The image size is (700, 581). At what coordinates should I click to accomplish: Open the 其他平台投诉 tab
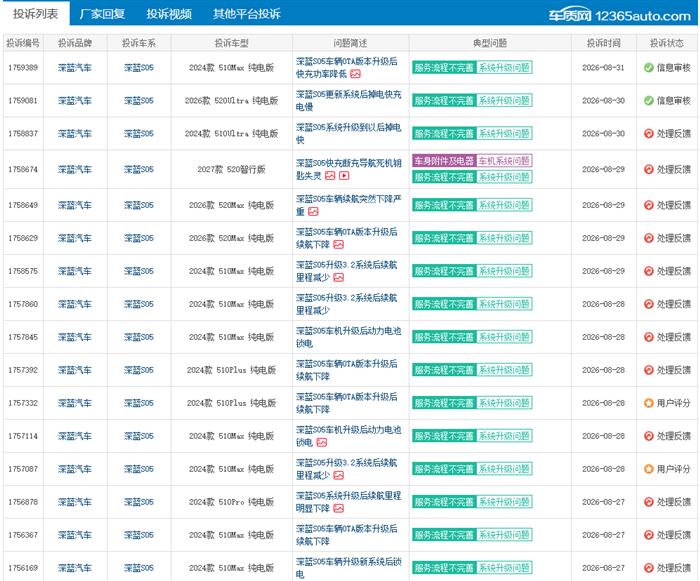click(247, 14)
